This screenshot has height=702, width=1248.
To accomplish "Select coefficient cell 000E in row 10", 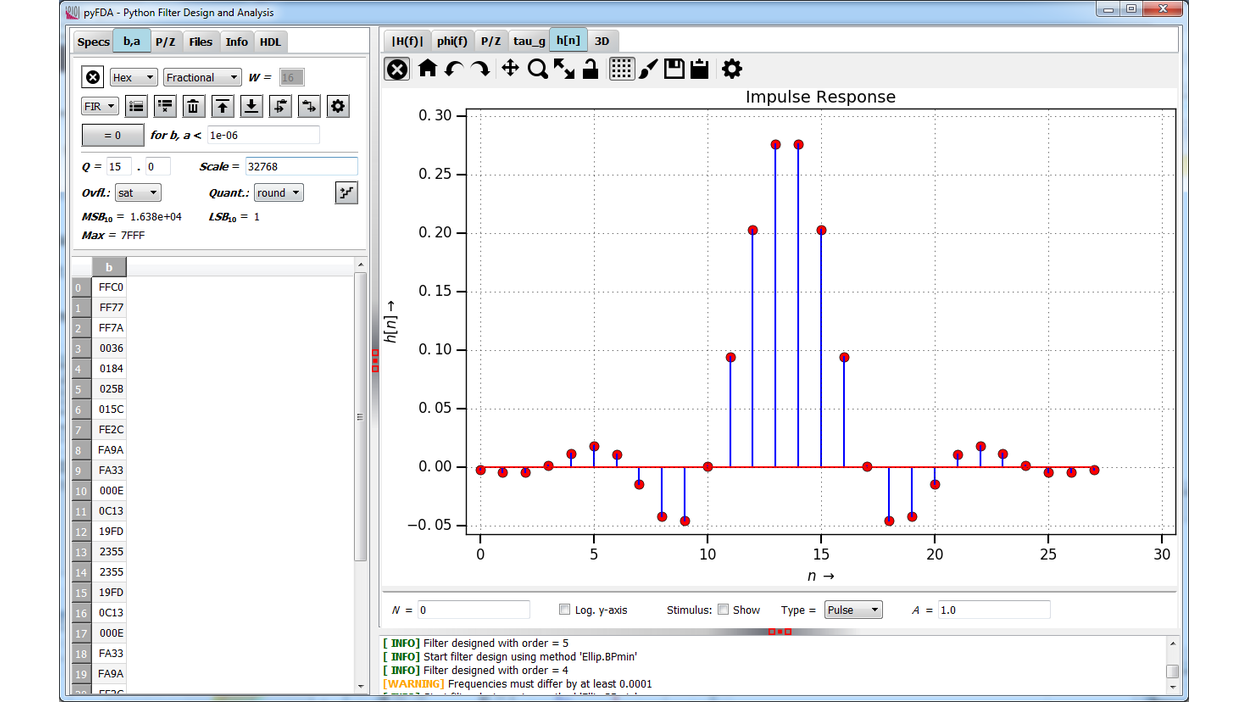I will (x=109, y=491).
